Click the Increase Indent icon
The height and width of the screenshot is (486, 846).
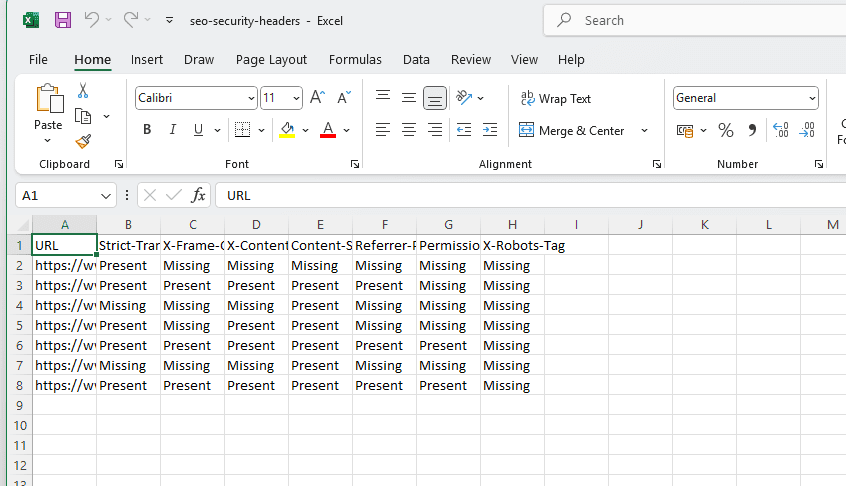coord(489,130)
